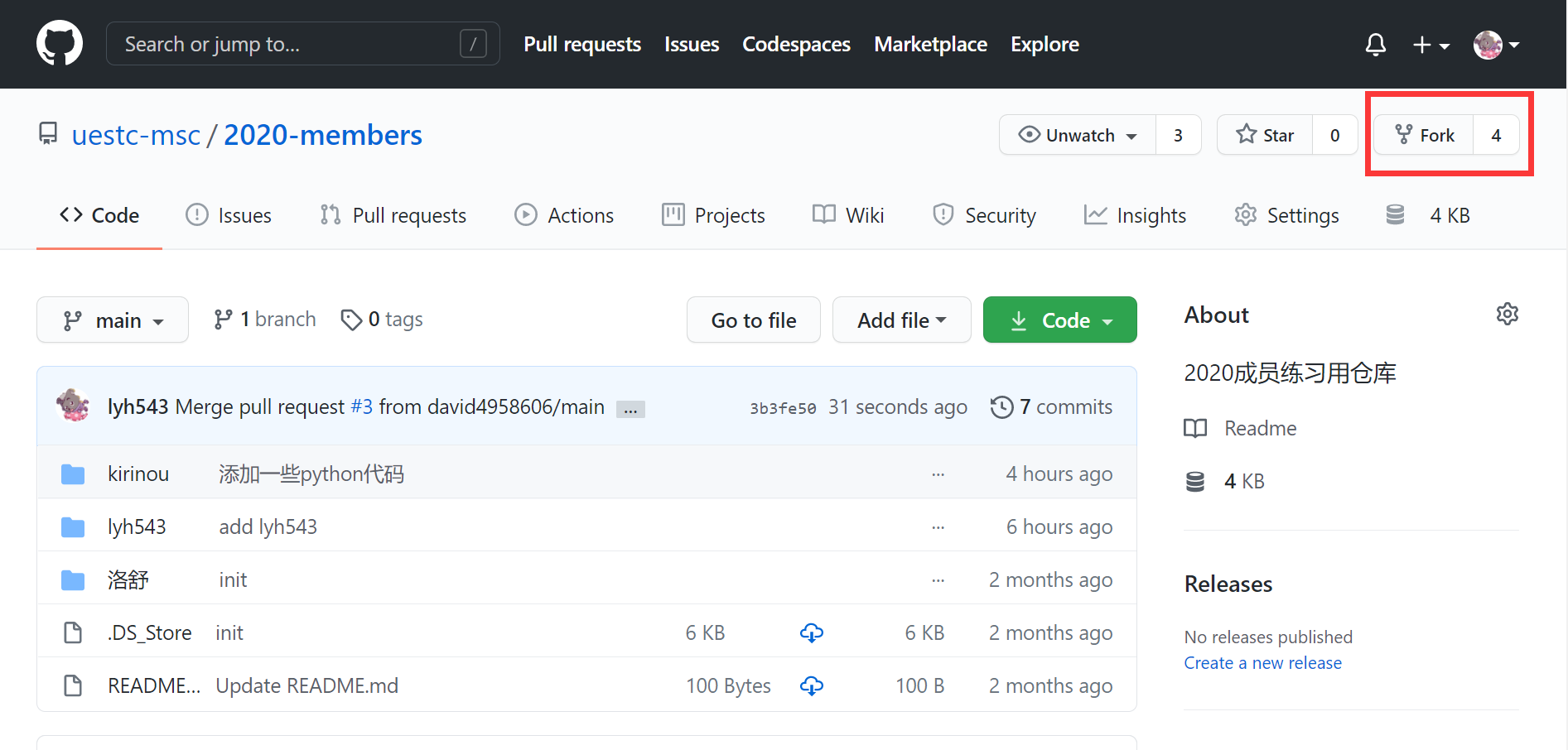View the 0 stargazers count
This screenshot has width=1568, height=750.
pos(1334,135)
